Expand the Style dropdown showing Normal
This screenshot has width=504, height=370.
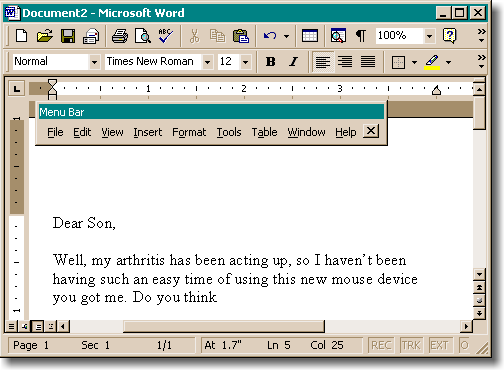[x=94, y=62]
